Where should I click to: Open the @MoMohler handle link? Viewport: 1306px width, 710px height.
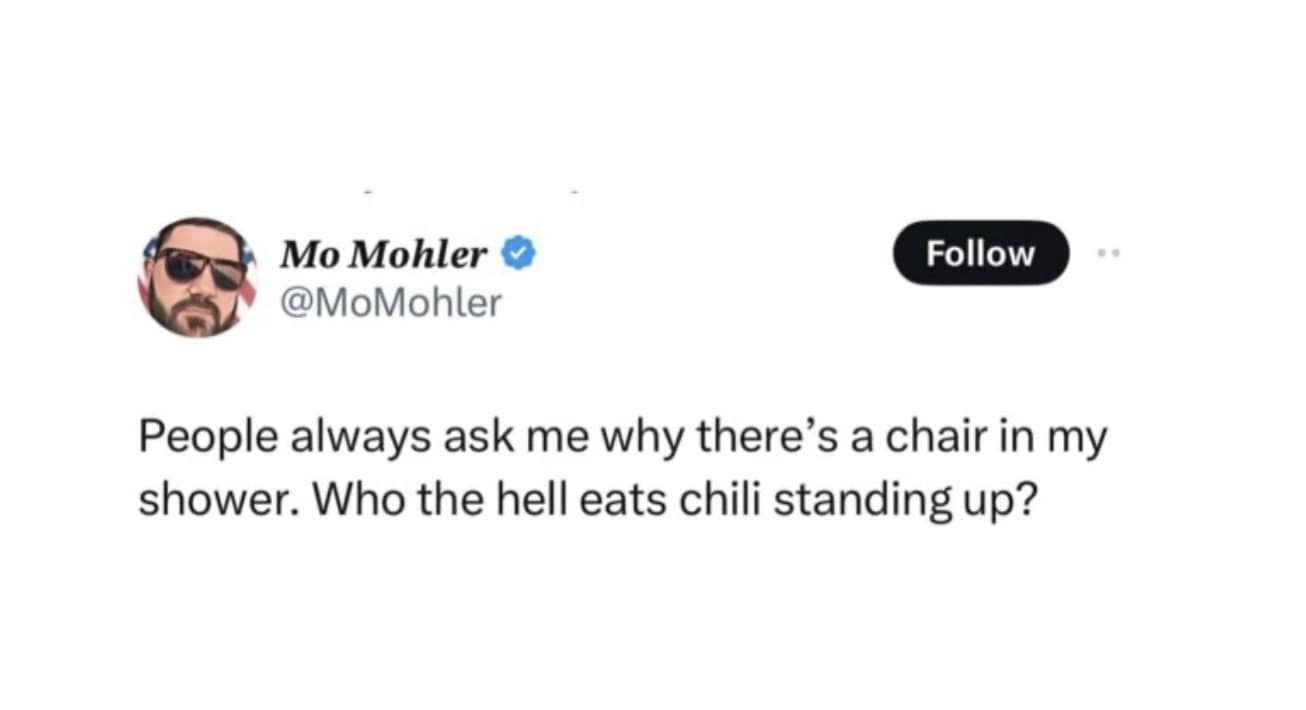coord(391,301)
